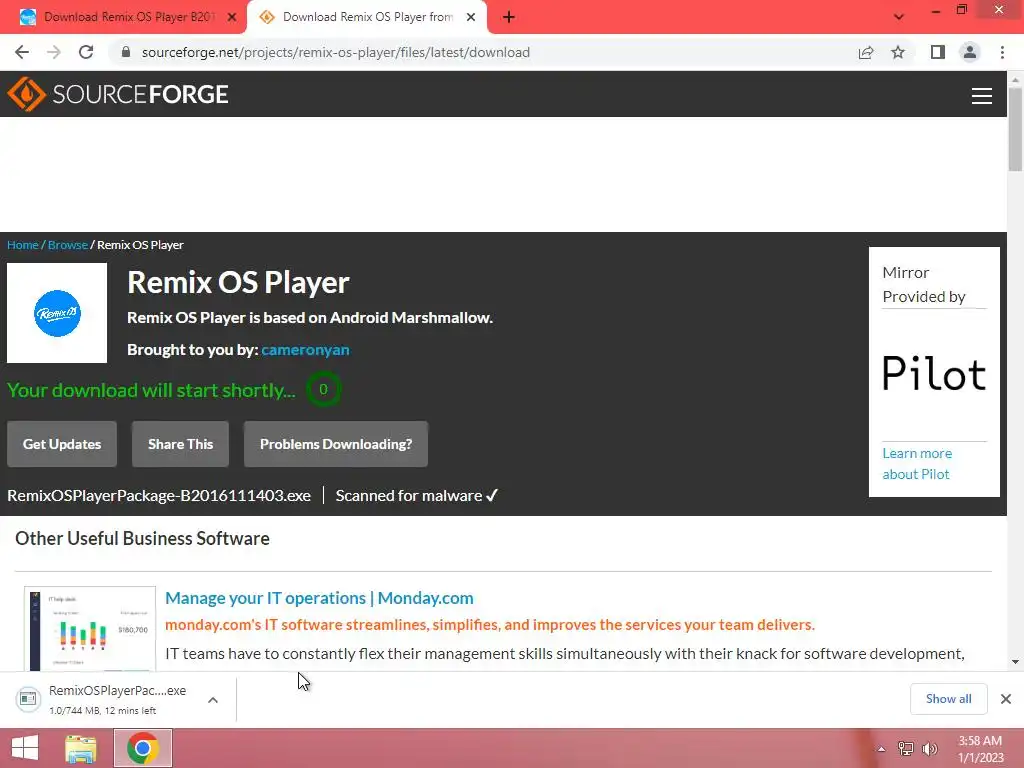Open the tab search dropdown arrow

coord(899,17)
